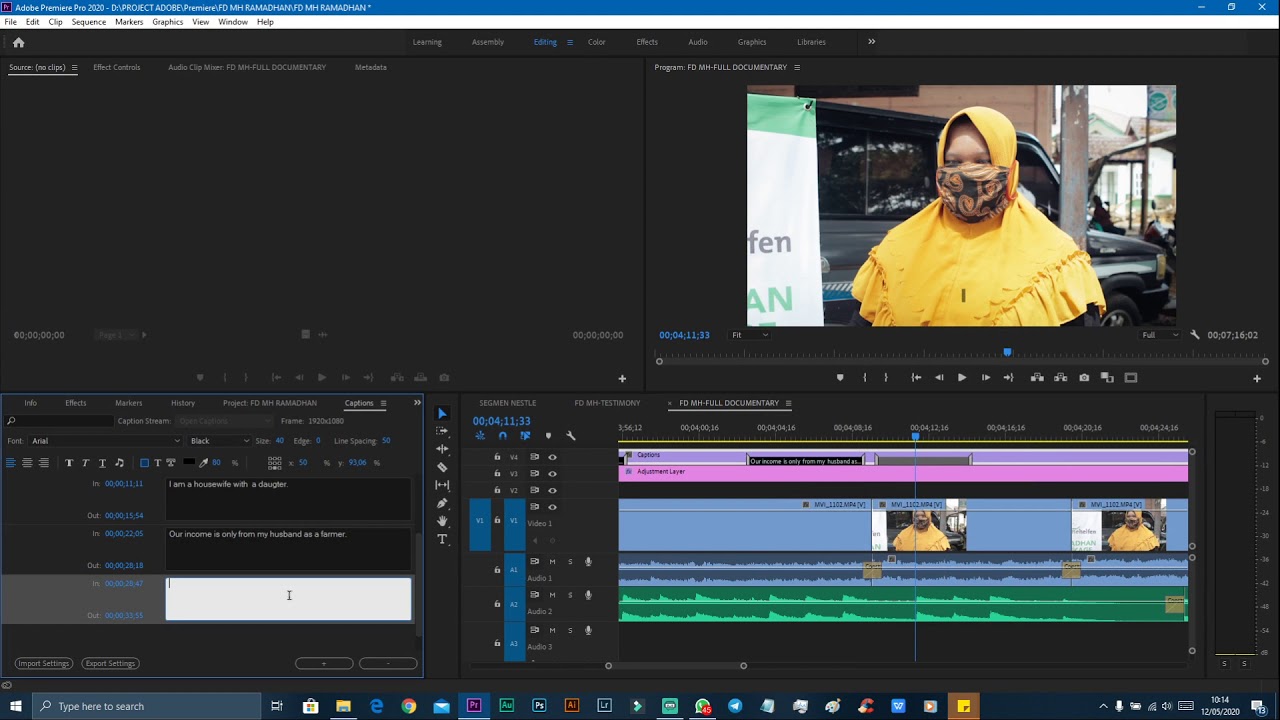1280x720 pixels.
Task: Select the Razor tool in the tools panel
Action: click(x=442, y=467)
